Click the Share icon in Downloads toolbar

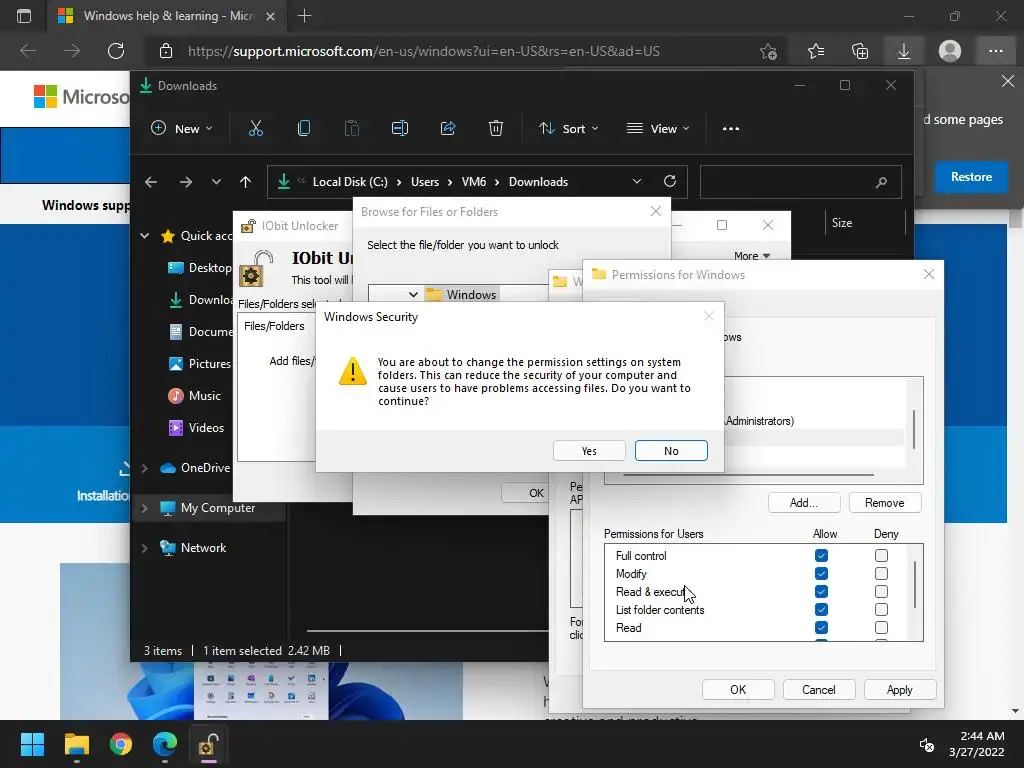point(448,129)
